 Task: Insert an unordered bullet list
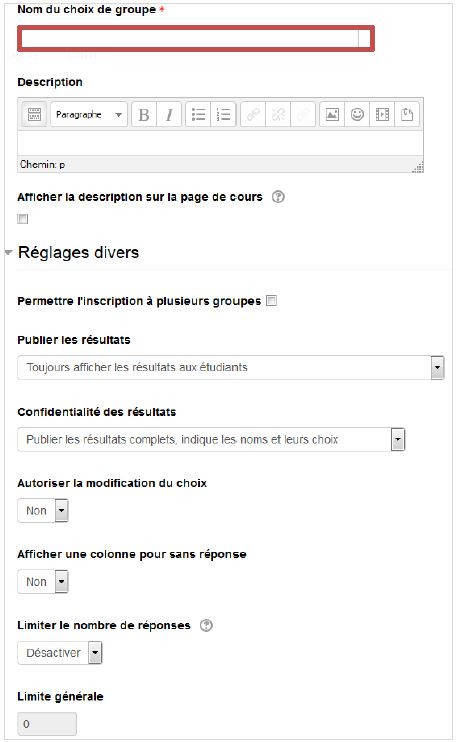(x=198, y=115)
